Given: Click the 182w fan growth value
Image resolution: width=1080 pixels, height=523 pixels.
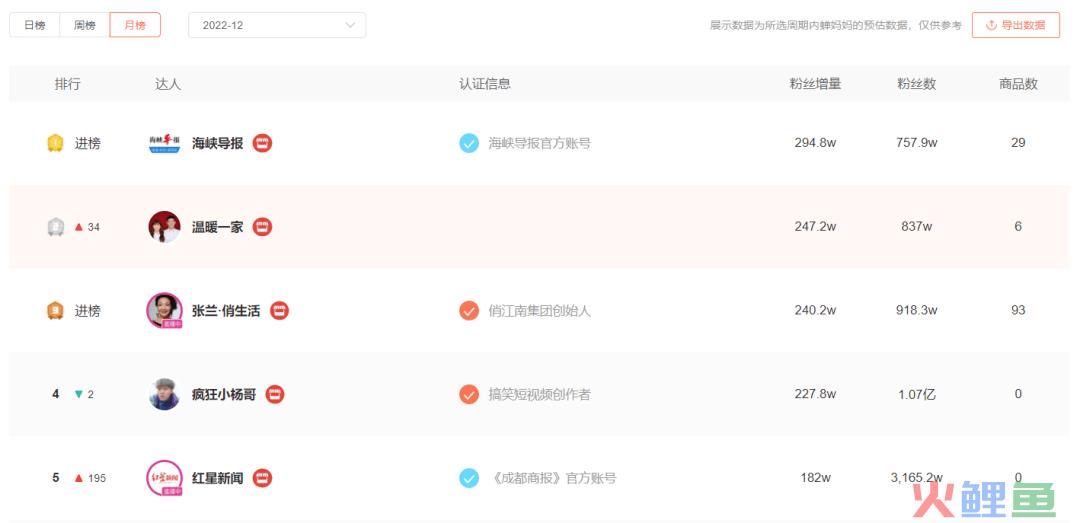Looking at the screenshot, I should click(x=816, y=477).
